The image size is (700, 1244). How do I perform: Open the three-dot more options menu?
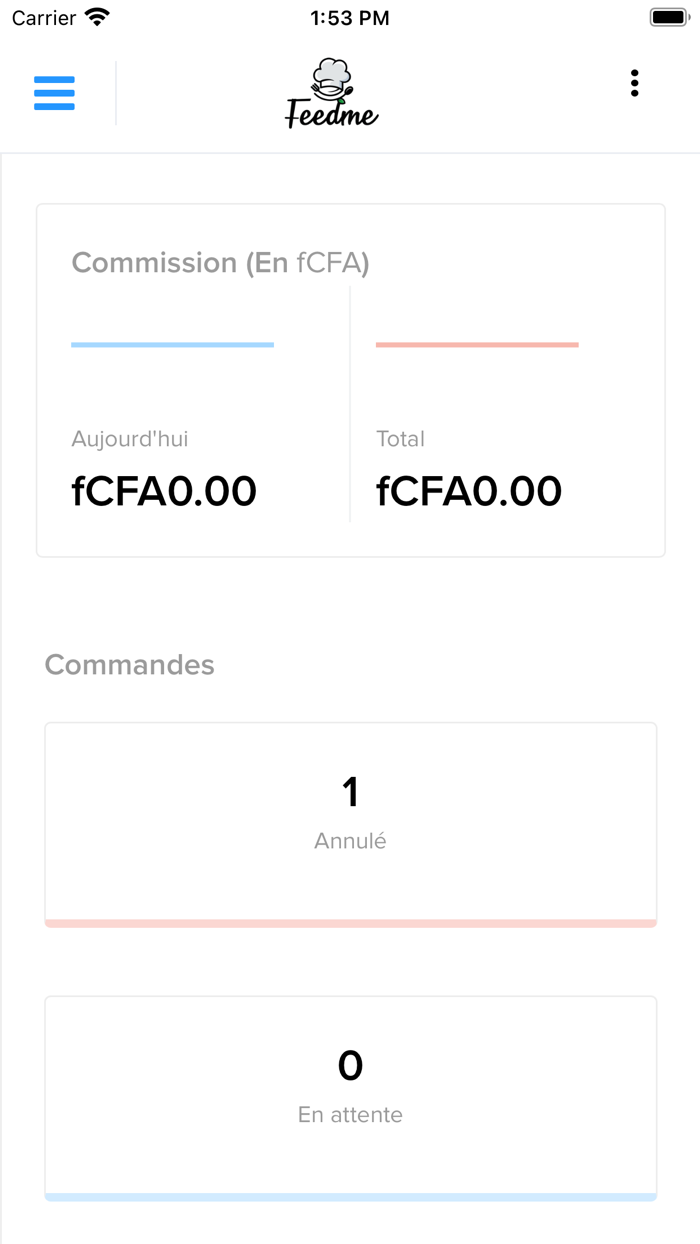click(x=634, y=84)
